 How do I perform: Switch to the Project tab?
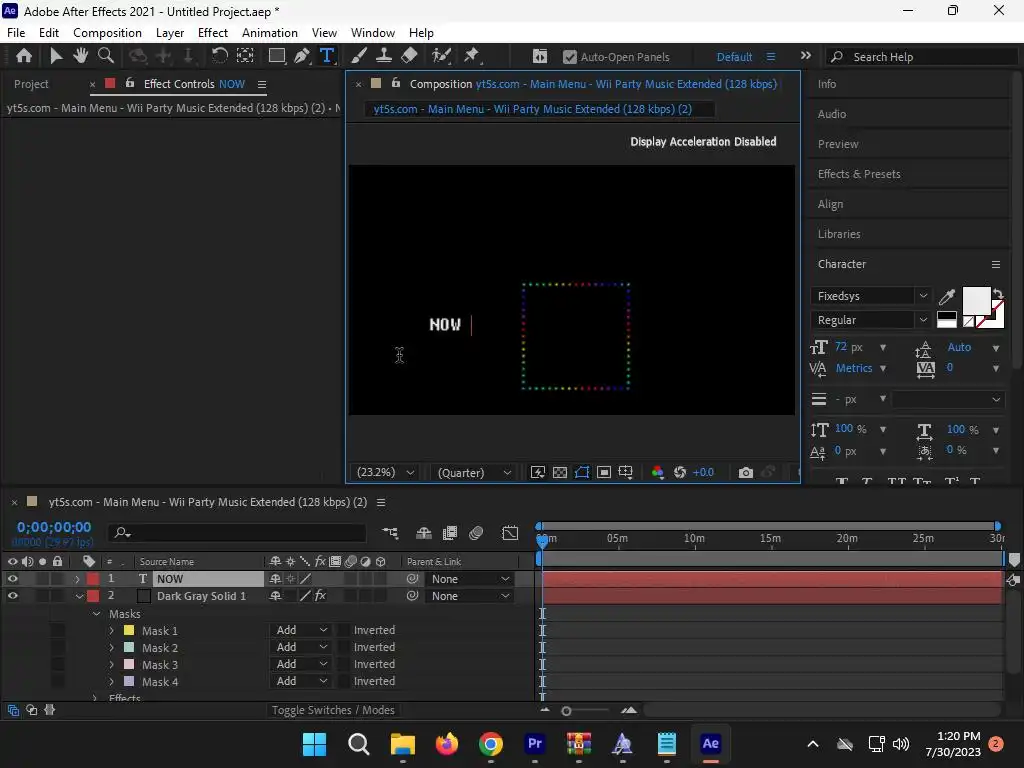click(x=31, y=84)
